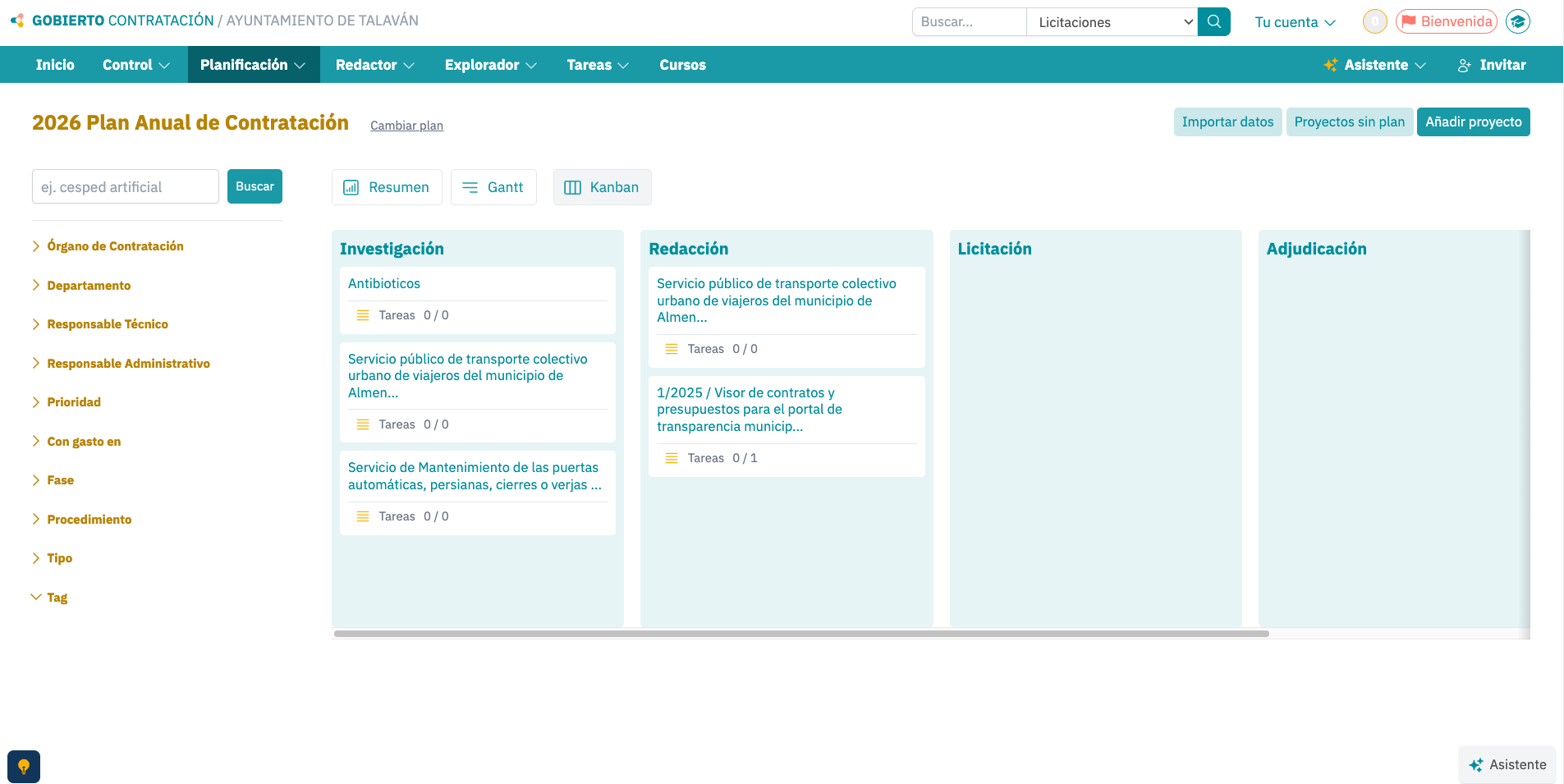The image size is (1564, 784).
Task: Click the Cambiar plan link
Action: pos(406,126)
